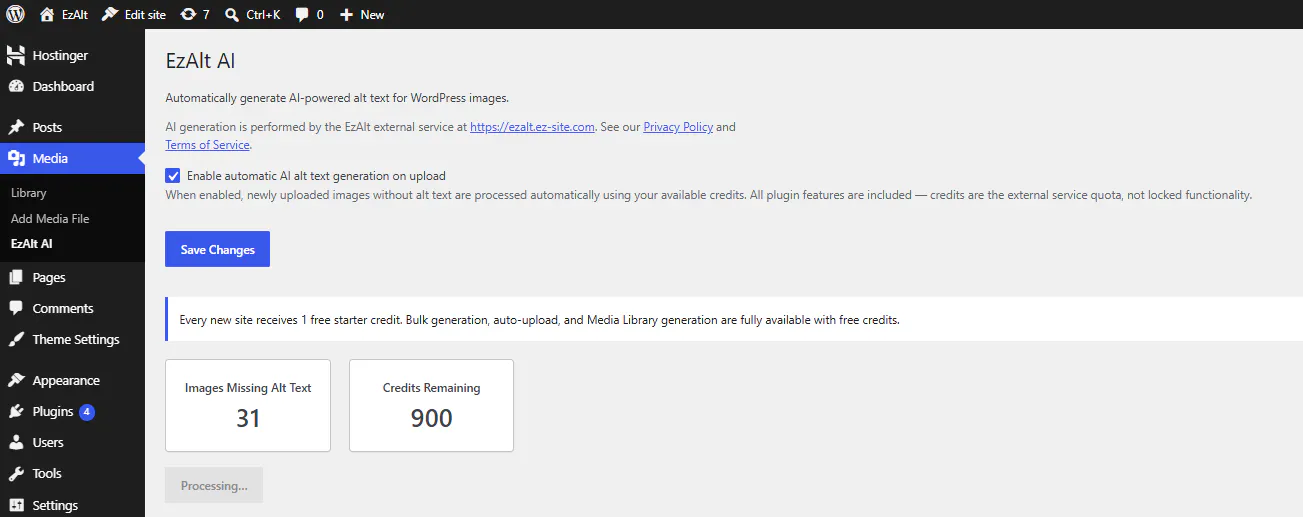Click EzAlt site name in admin bar
This screenshot has width=1303, height=517.
point(75,15)
